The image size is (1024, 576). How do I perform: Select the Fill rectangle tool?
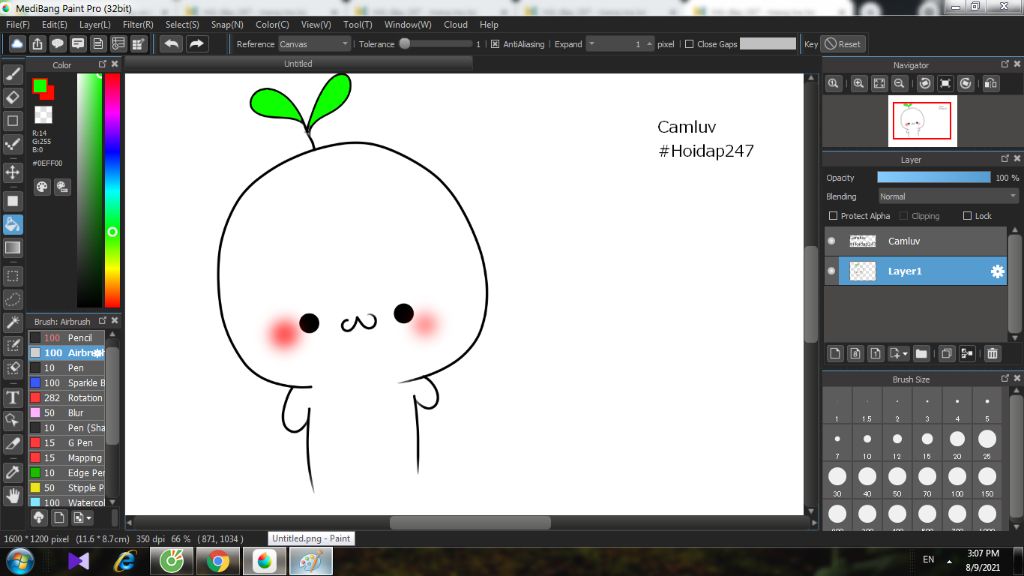pyautogui.click(x=12, y=201)
